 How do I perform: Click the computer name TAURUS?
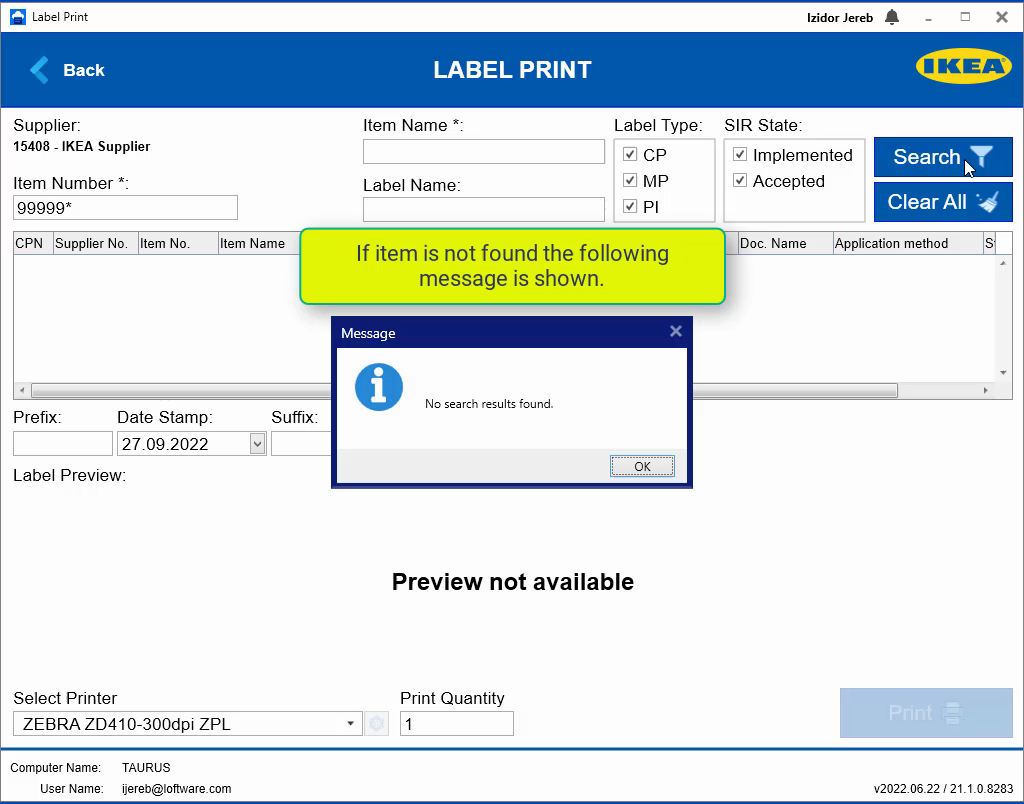[146, 767]
